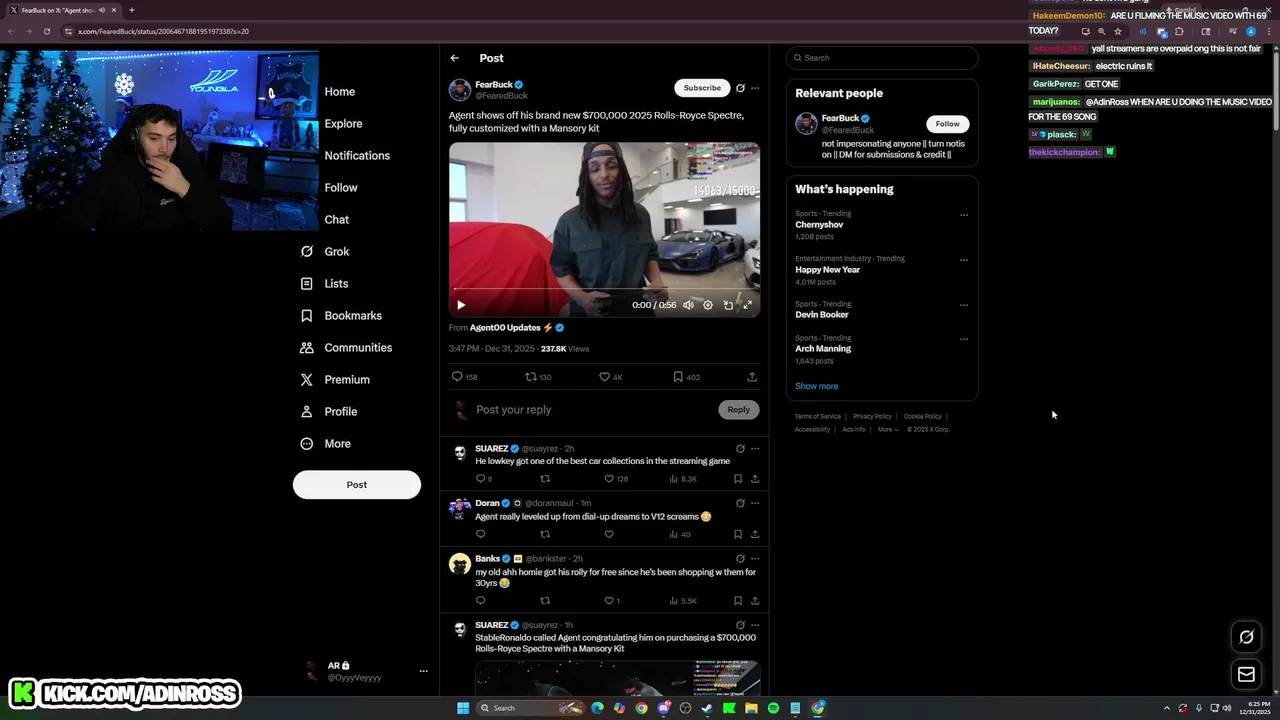This screenshot has height=720, width=1280.
Task: Open Grok icon on SUAREZ's StableRonaldo comment
Action: 740,626
